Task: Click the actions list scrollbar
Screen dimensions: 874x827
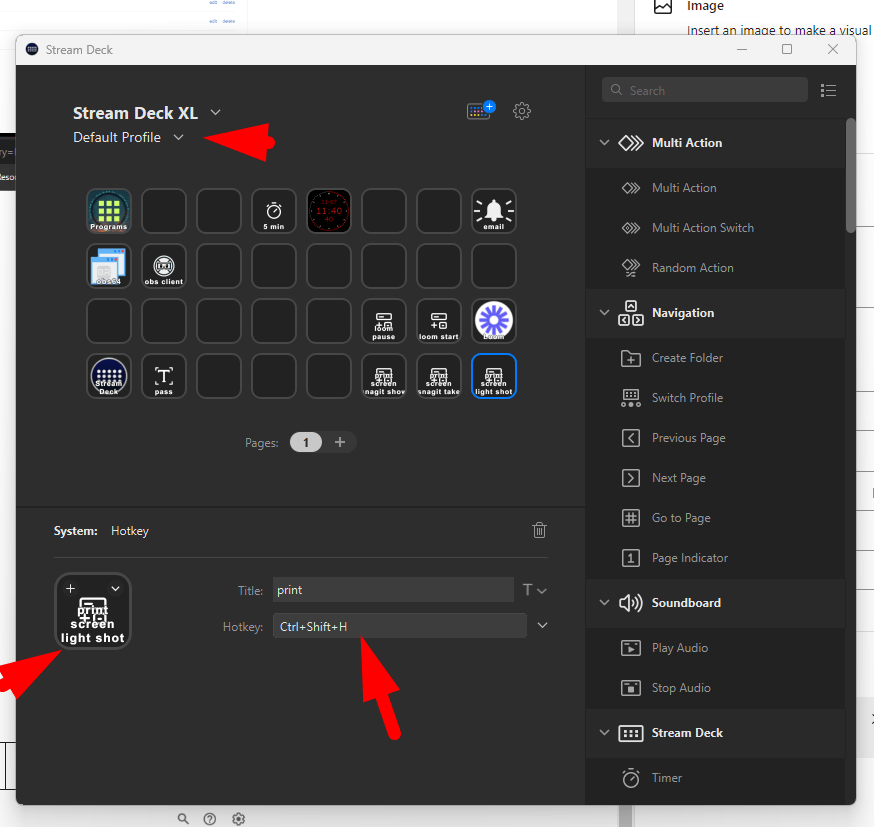Action: click(x=851, y=176)
